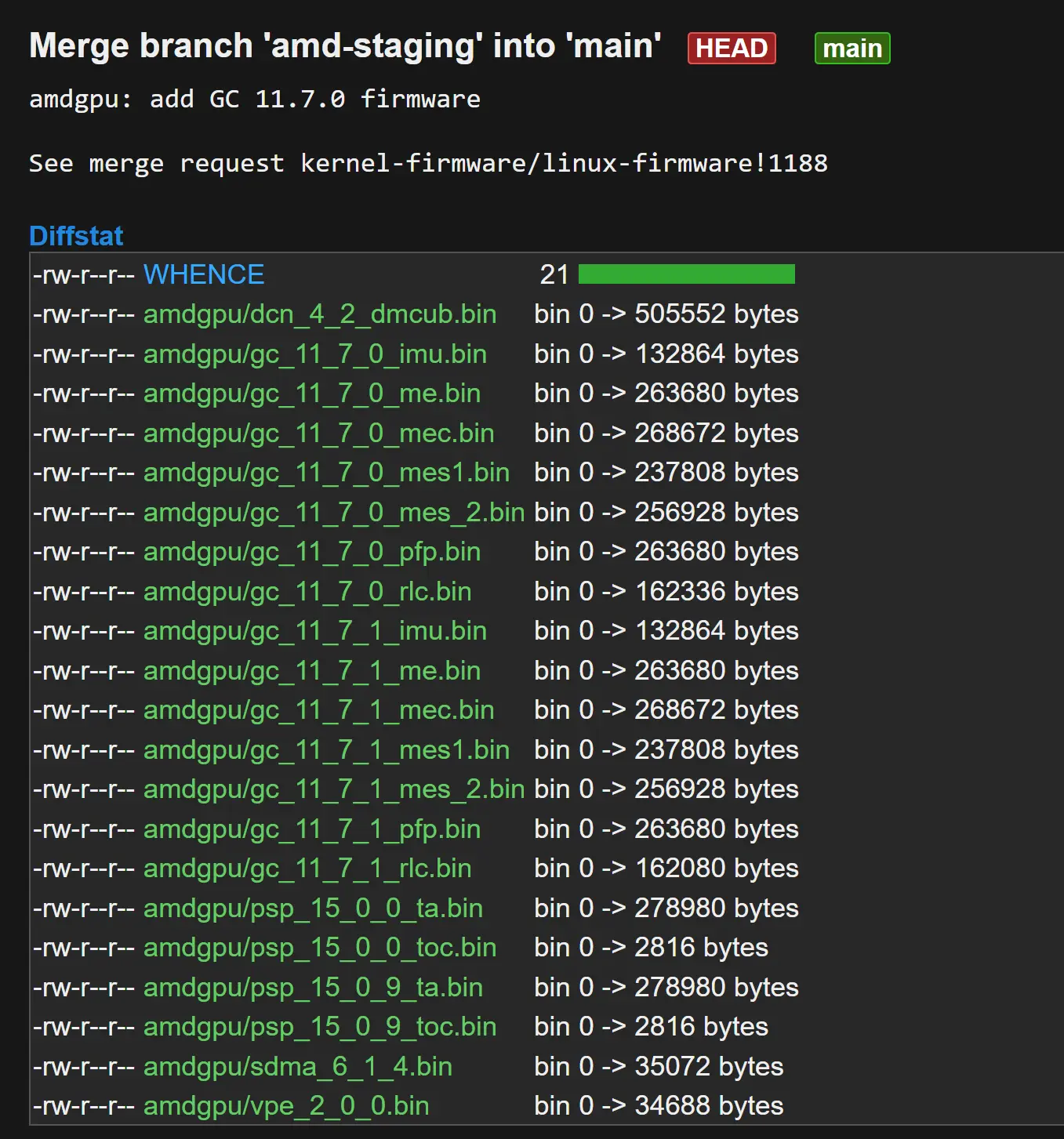This screenshot has width=1064, height=1139.
Task: Open the Diffstat heading link
Action: [76, 236]
